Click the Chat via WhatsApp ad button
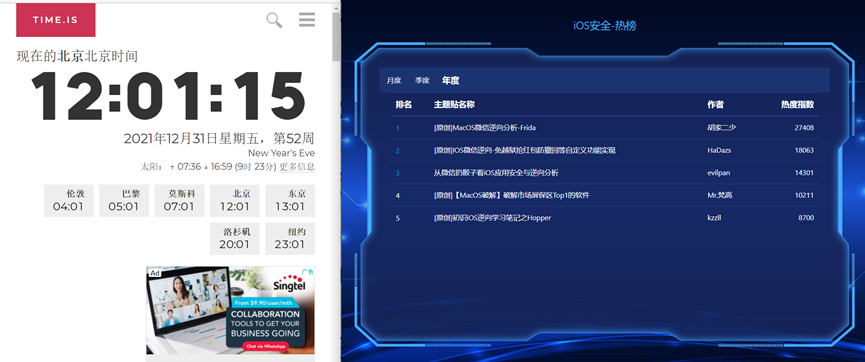The width and height of the screenshot is (865, 362). coord(266,347)
